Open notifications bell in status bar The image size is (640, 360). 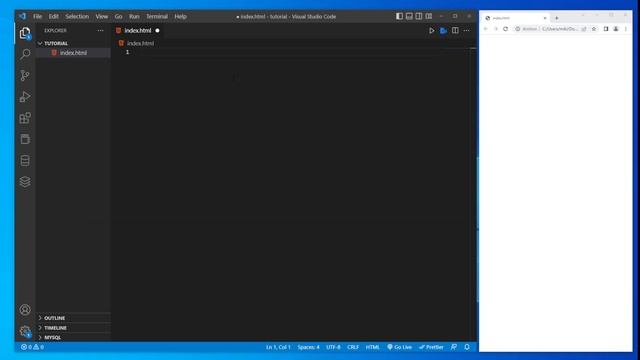click(467, 347)
